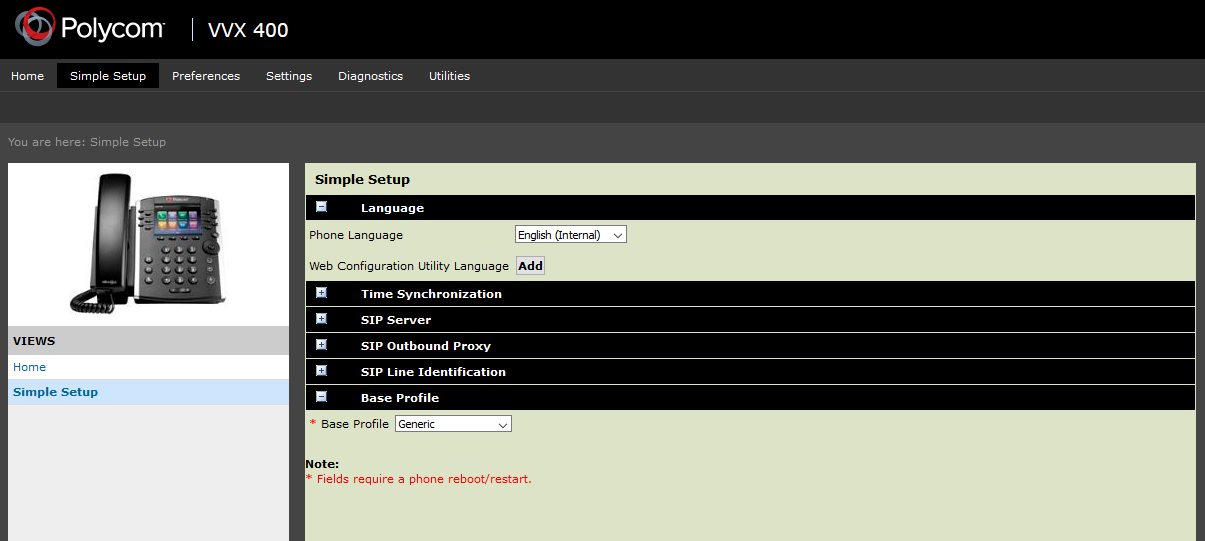The height and width of the screenshot is (541, 1205).
Task: Open the Base Profile dropdown
Action: [x=453, y=424]
